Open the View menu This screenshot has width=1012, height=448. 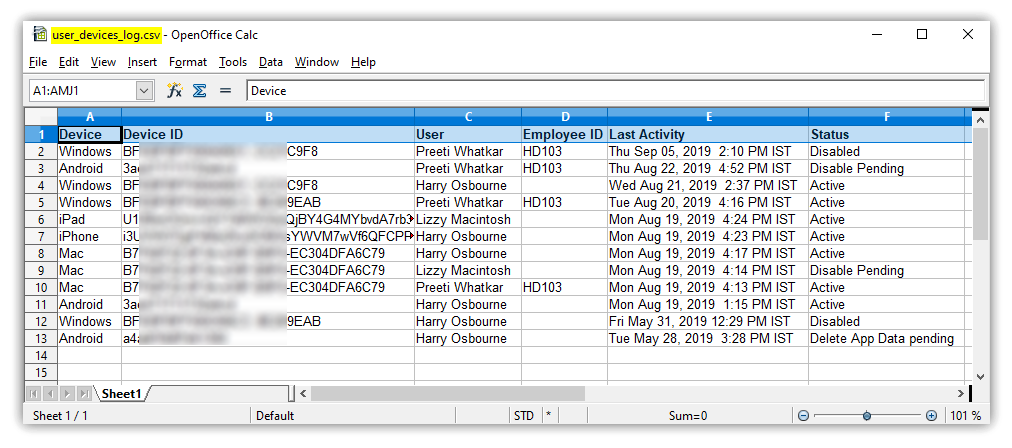[103, 62]
